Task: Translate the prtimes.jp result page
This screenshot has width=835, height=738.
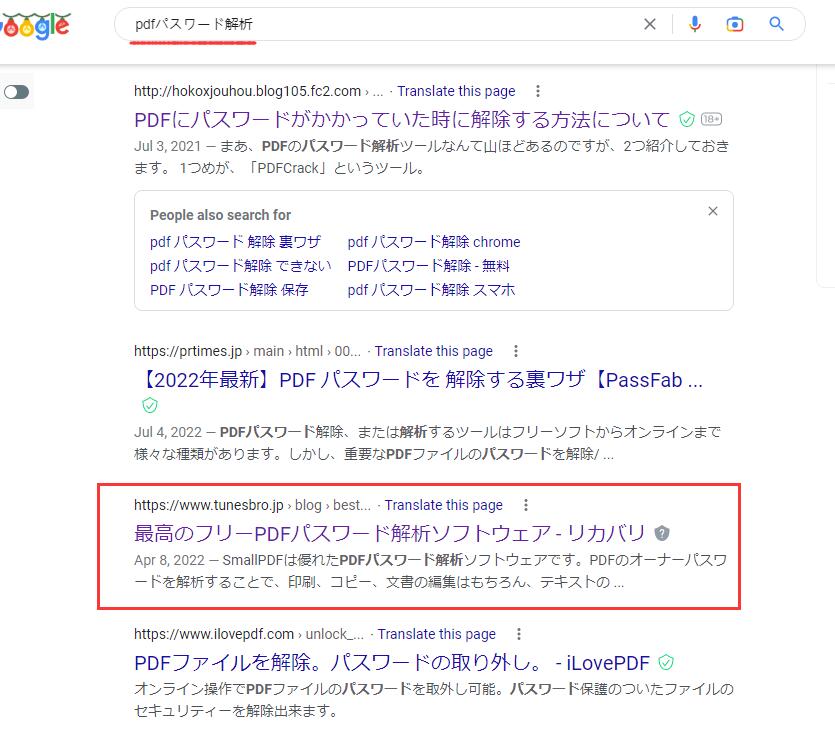Action: point(433,351)
